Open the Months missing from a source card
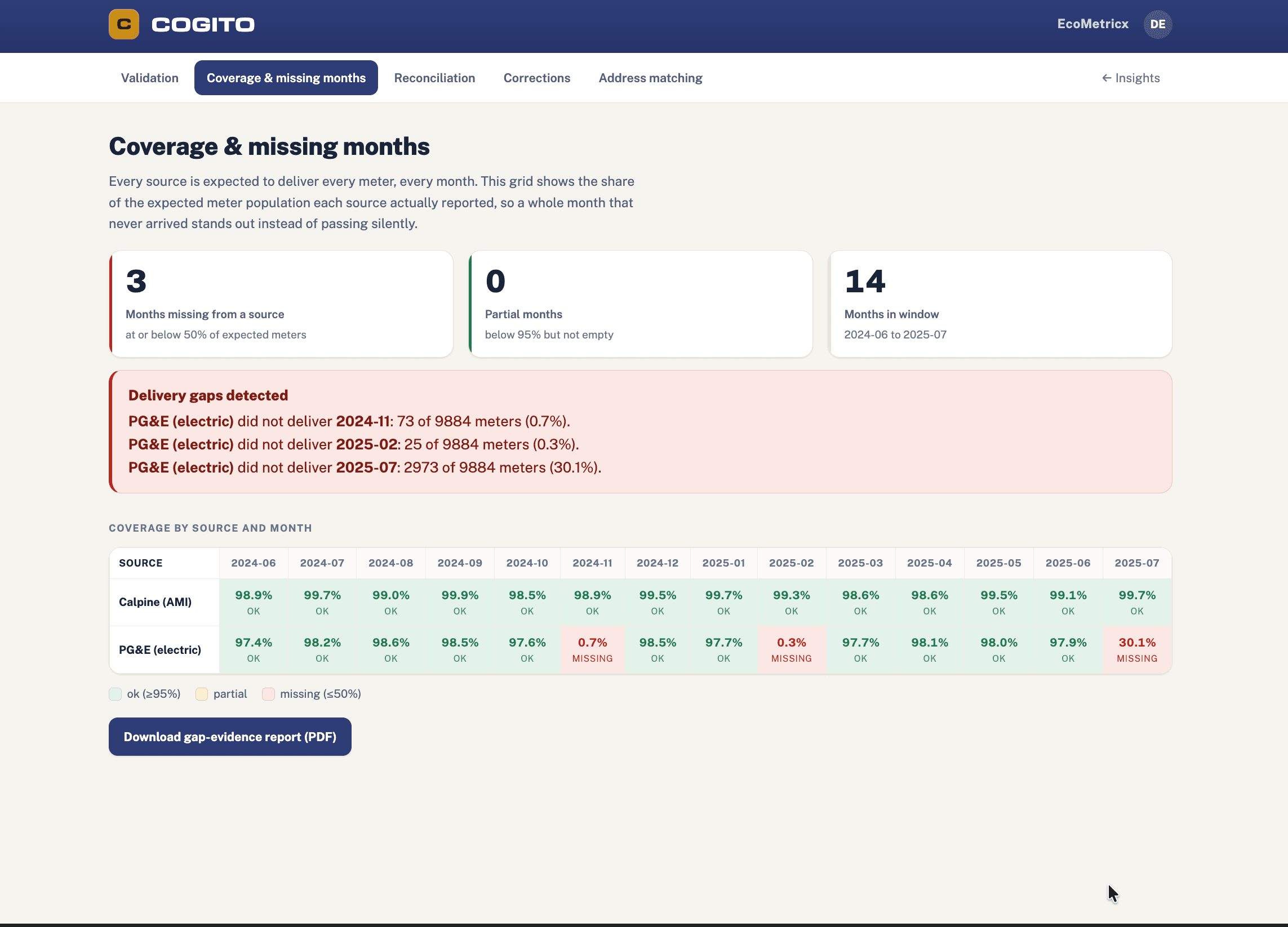Image resolution: width=1288 pixels, height=927 pixels. tap(281, 304)
